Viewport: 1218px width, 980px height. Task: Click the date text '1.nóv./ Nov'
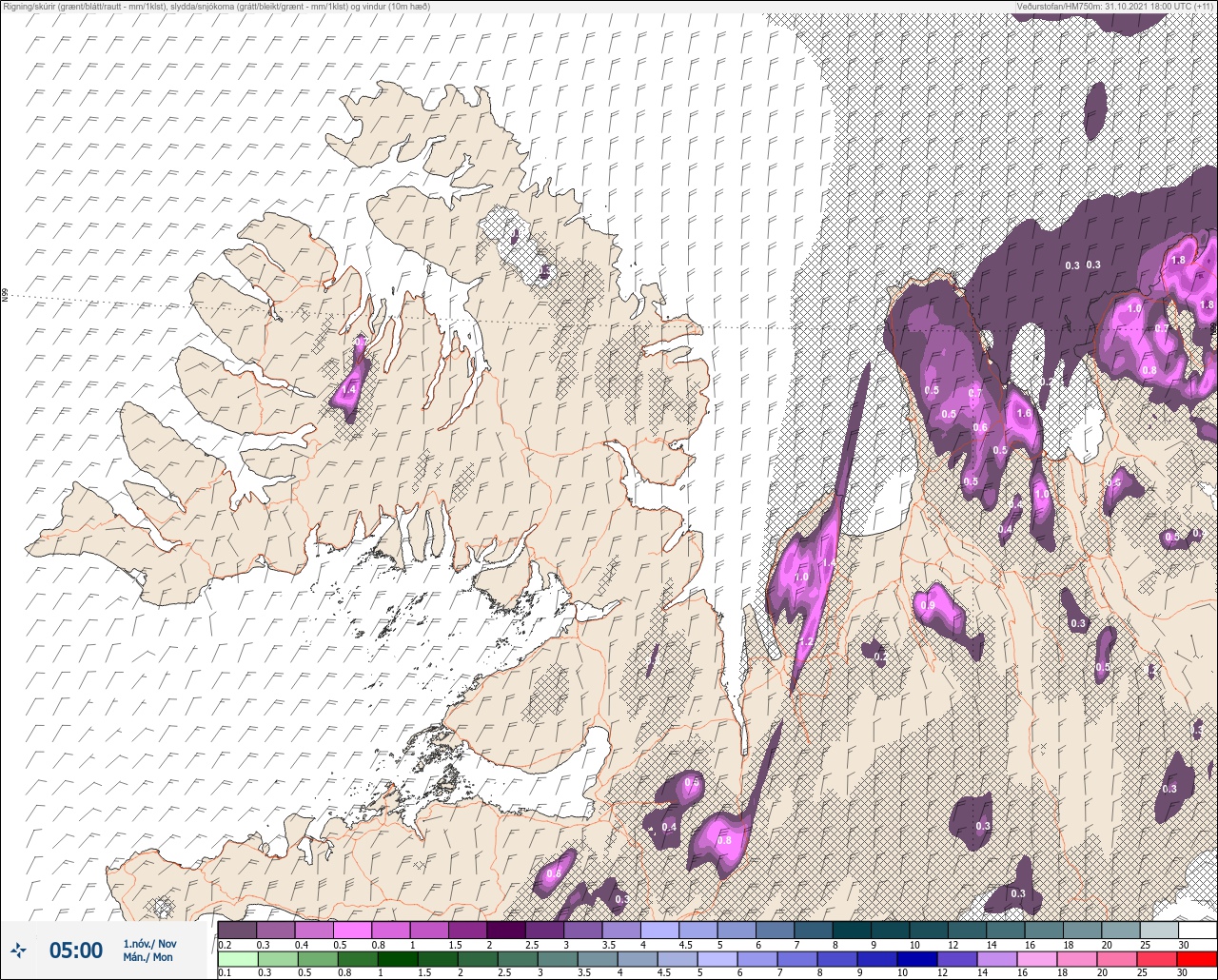coord(151,943)
